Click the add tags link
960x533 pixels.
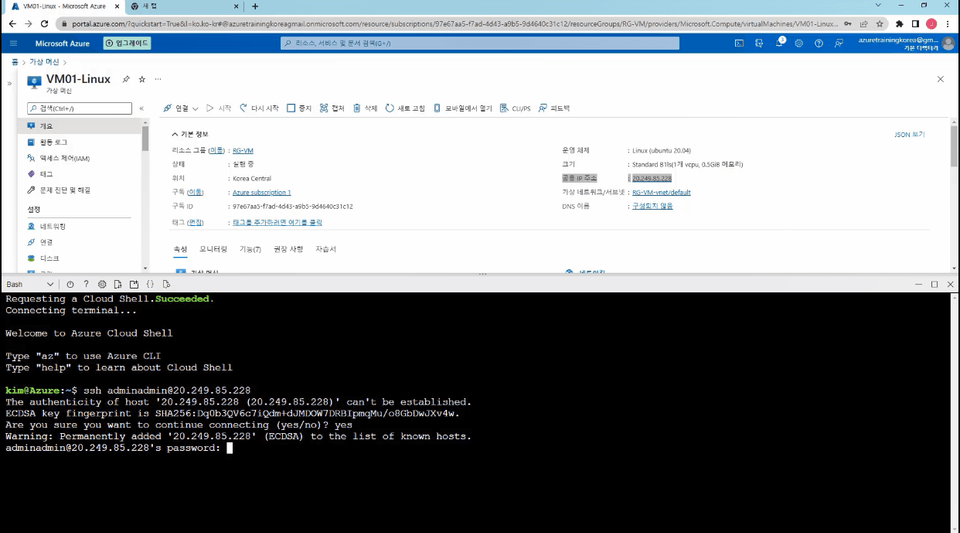[x=277, y=223]
